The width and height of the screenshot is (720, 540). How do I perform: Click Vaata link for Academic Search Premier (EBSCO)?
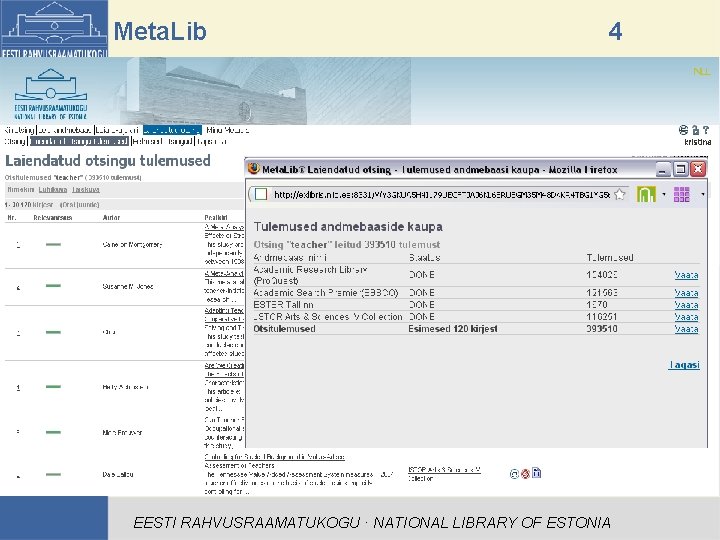click(686, 293)
